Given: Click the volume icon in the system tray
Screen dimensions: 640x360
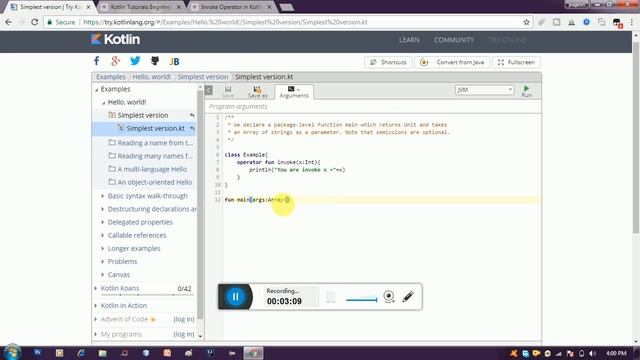Looking at the screenshot, I should click(x=593, y=353).
